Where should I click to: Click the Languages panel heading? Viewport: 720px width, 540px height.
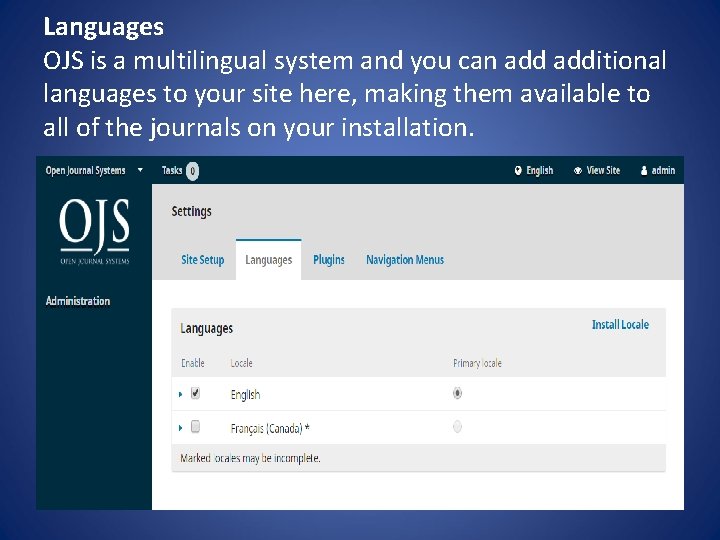coord(207,329)
